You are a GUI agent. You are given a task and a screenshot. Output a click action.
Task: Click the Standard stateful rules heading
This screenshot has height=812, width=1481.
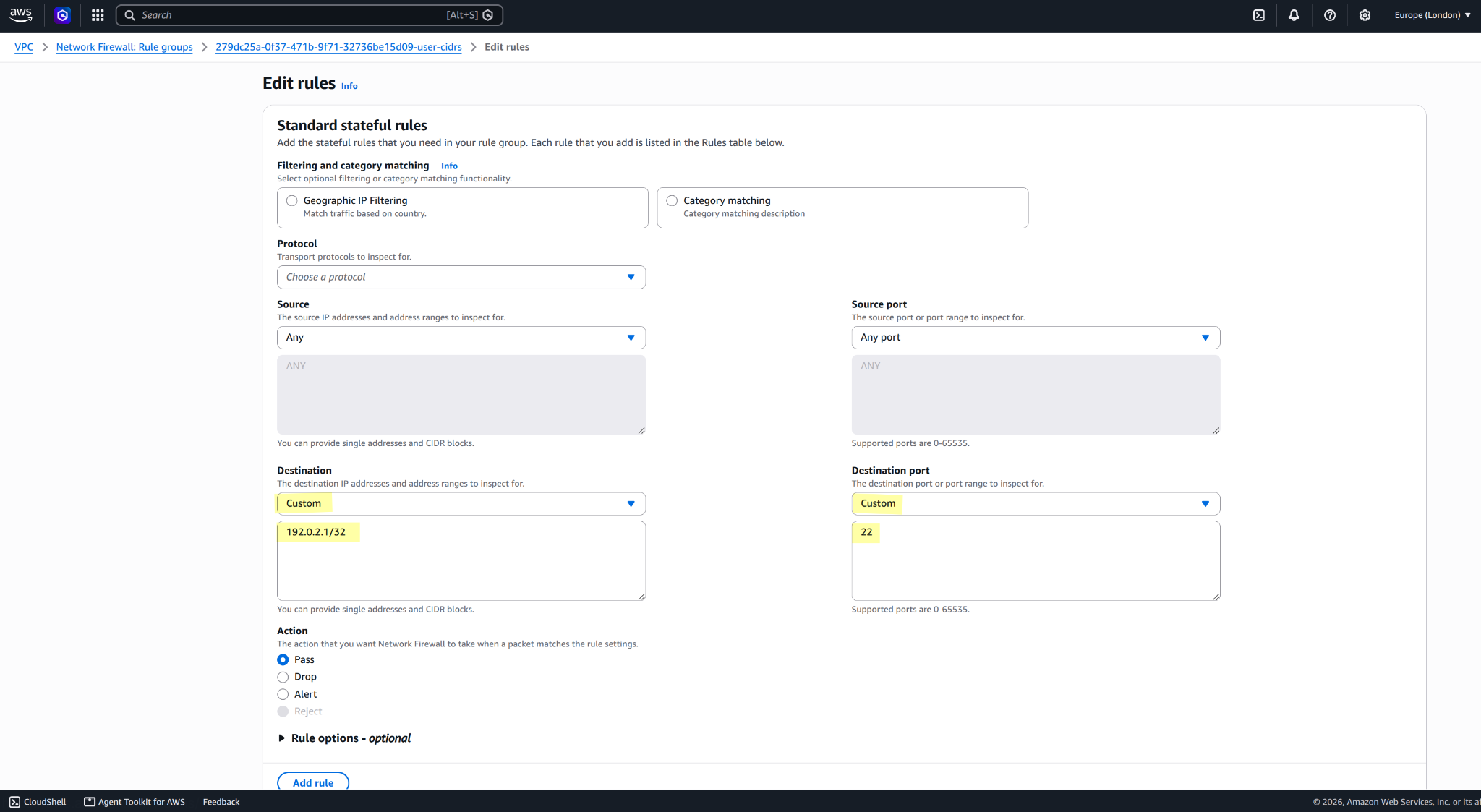pos(352,126)
